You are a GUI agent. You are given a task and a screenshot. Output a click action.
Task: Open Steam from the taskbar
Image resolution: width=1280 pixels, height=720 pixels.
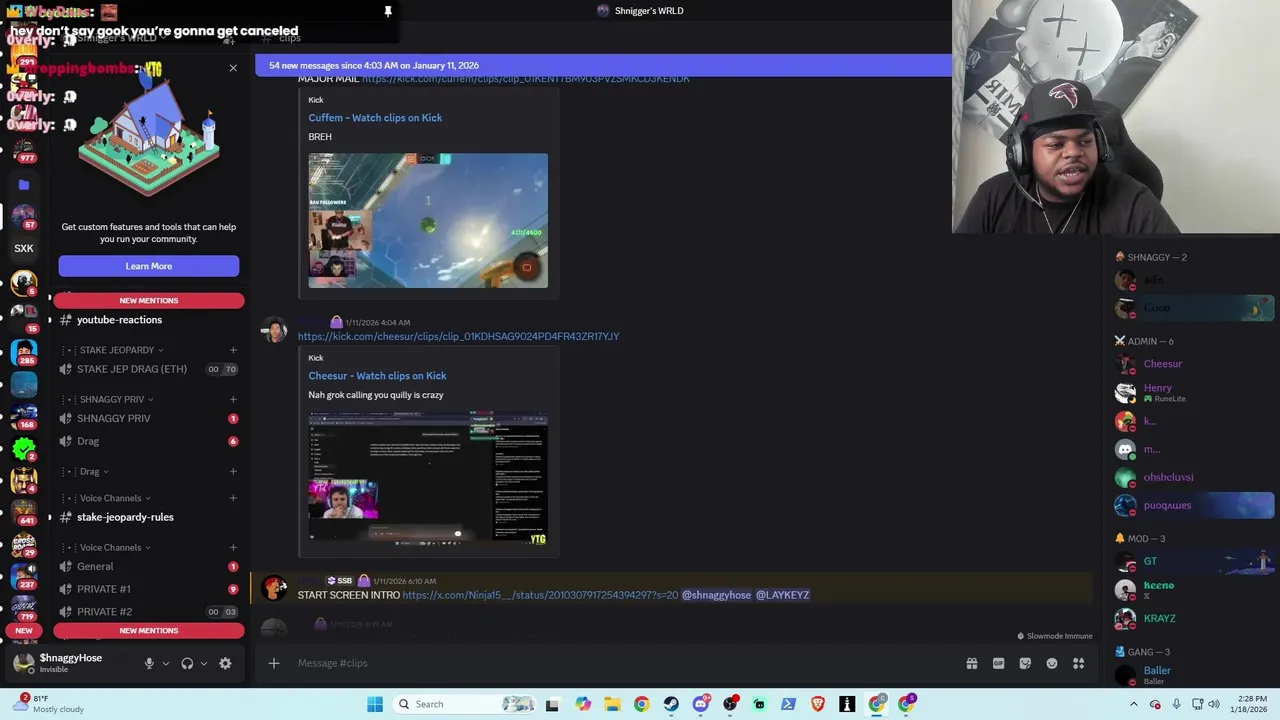pos(671,704)
